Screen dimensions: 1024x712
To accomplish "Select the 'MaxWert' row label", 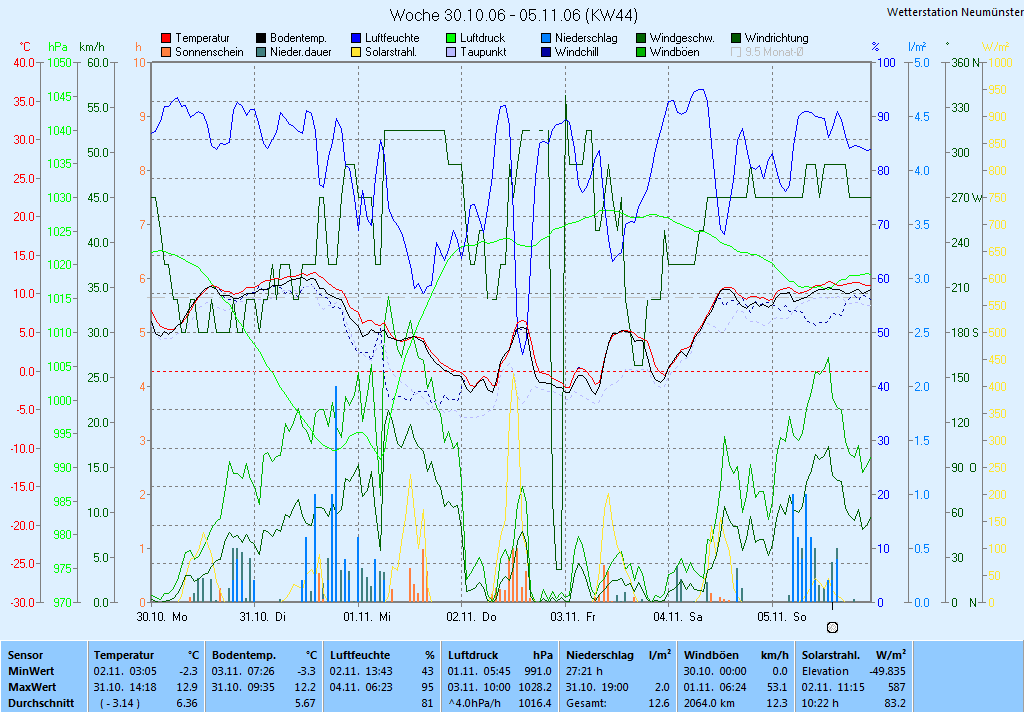I will 32,688.
